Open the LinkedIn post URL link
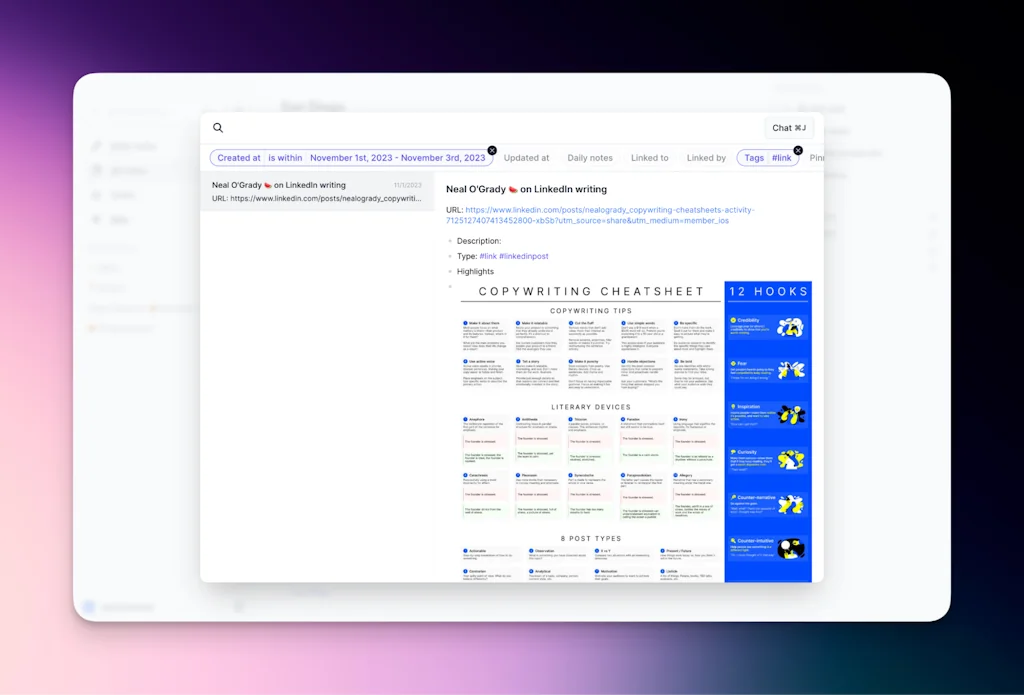The image size is (1024, 695). [600, 215]
